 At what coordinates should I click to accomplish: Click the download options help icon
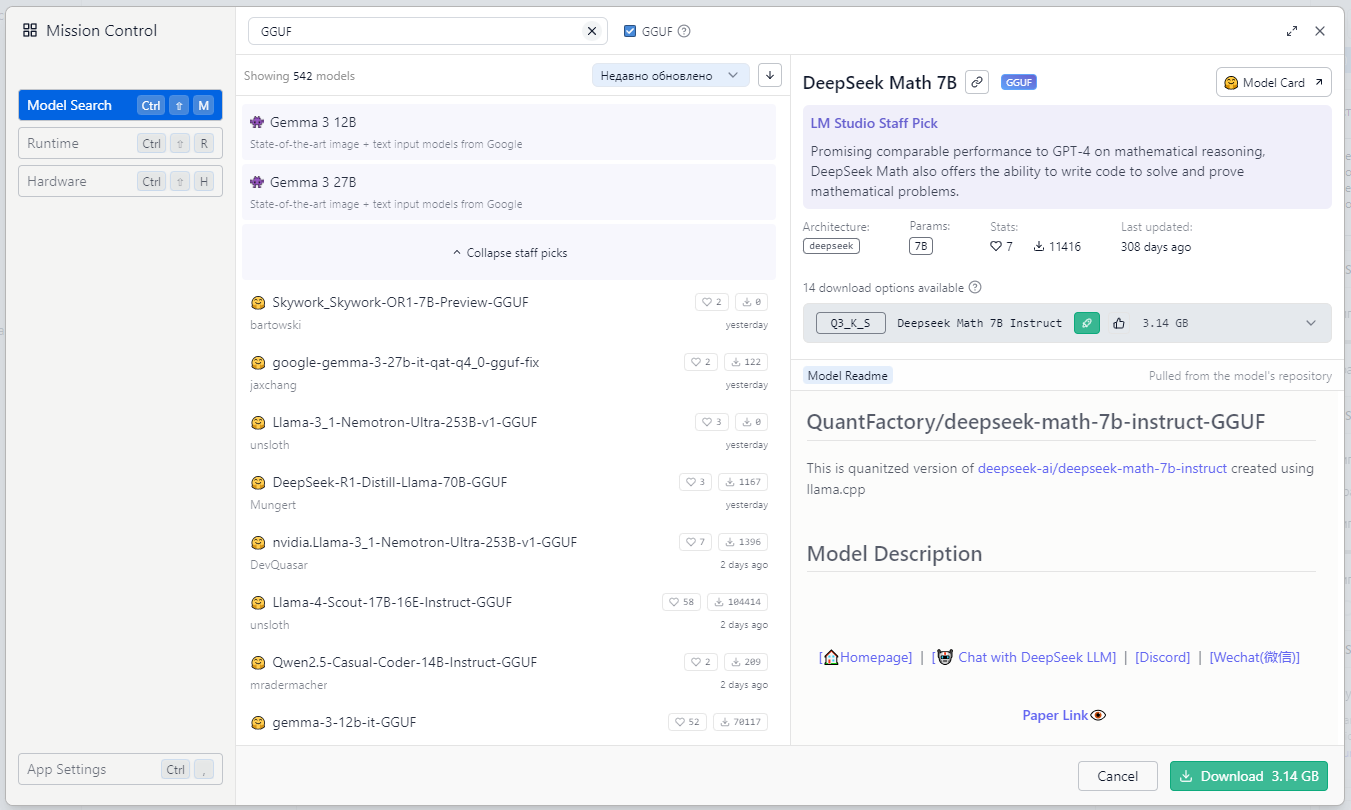click(x=975, y=287)
